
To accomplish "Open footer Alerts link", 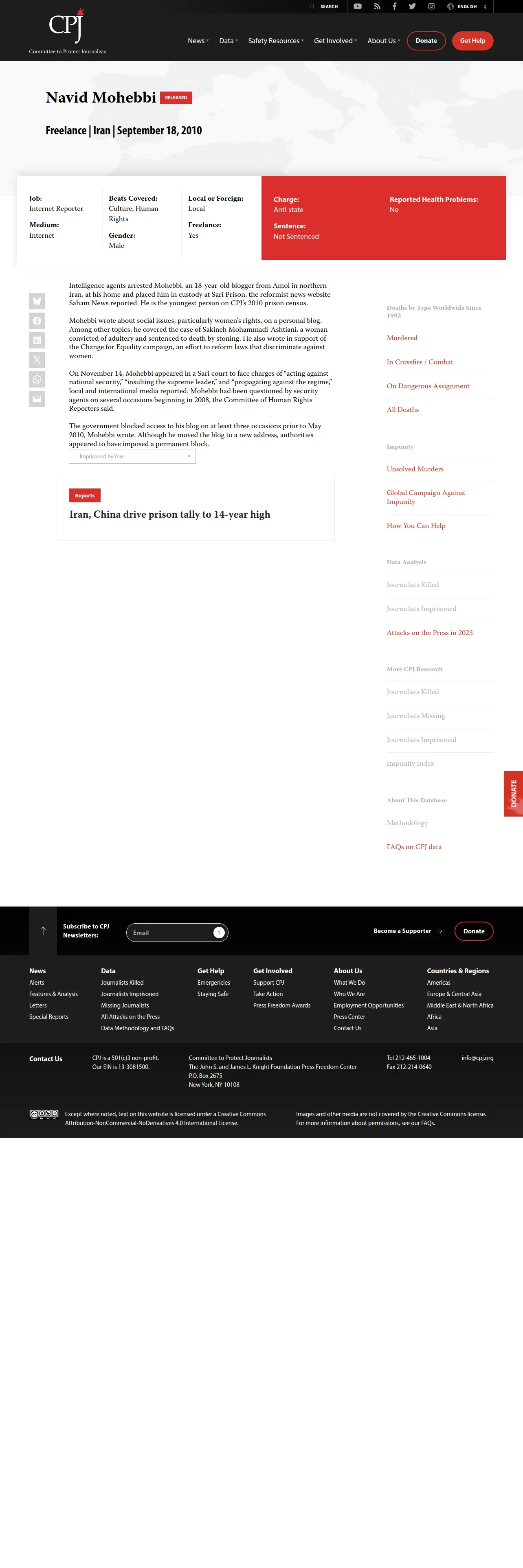I will pyautogui.click(x=37, y=982).
